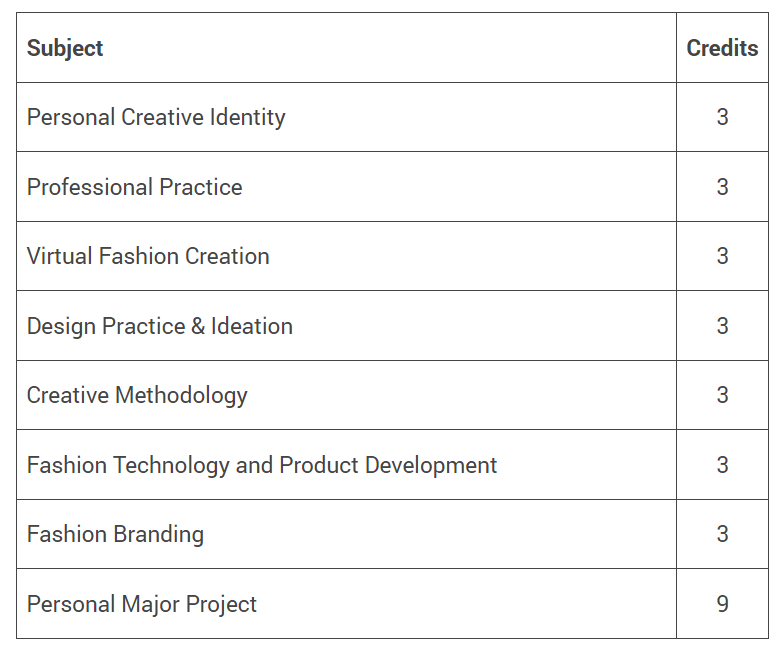Viewport: 781px width, 651px height.
Task: Select the Personal Major Project row
Action: (x=392, y=604)
